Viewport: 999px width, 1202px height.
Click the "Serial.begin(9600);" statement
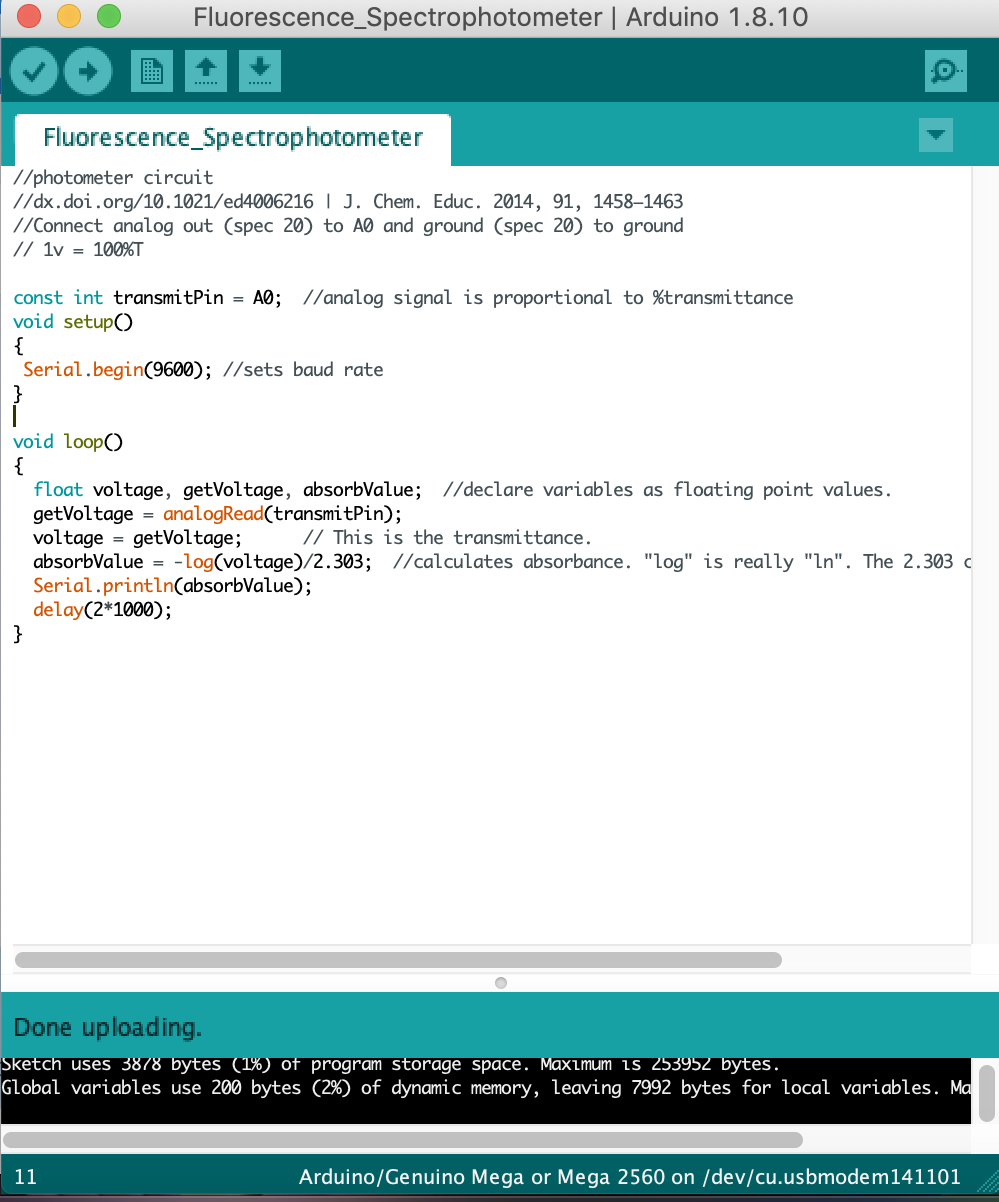[x=118, y=370]
